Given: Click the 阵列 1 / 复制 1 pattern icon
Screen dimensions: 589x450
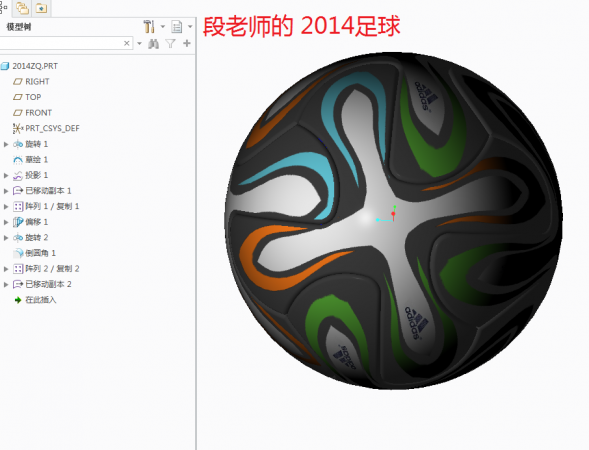Looking at the screenshot, I should click(18, 207).
